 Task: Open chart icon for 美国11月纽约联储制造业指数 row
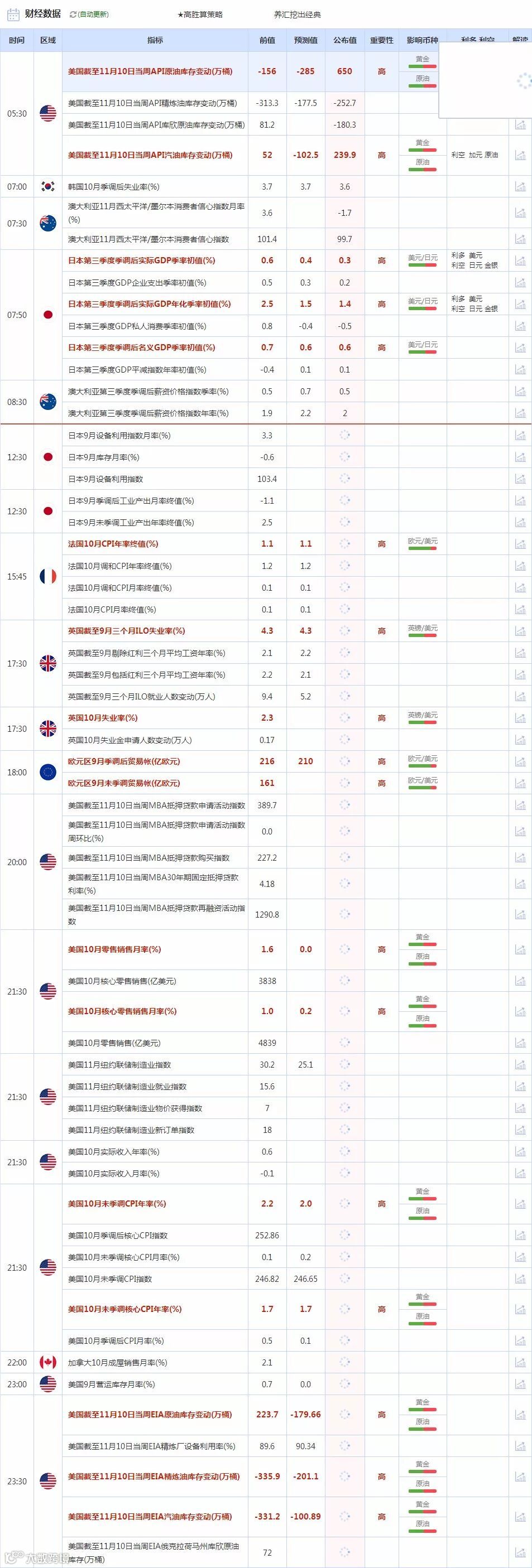point(520,1065)
